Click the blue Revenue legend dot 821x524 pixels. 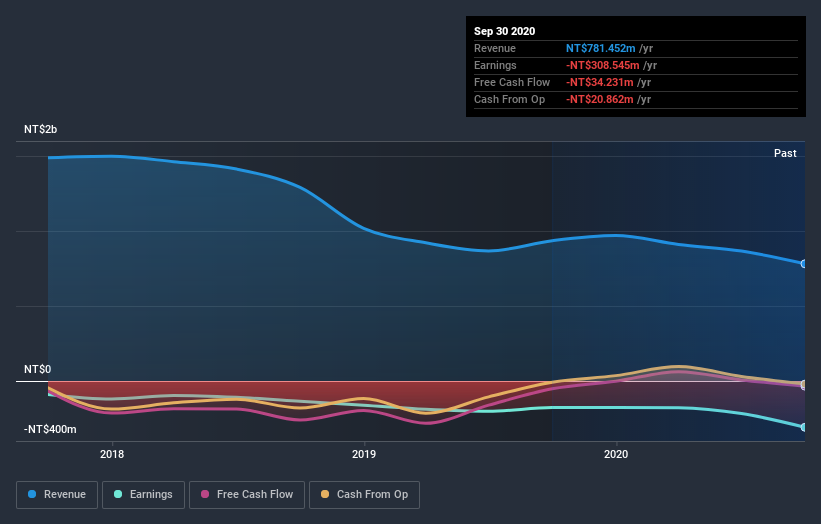[x=32, y=494]
